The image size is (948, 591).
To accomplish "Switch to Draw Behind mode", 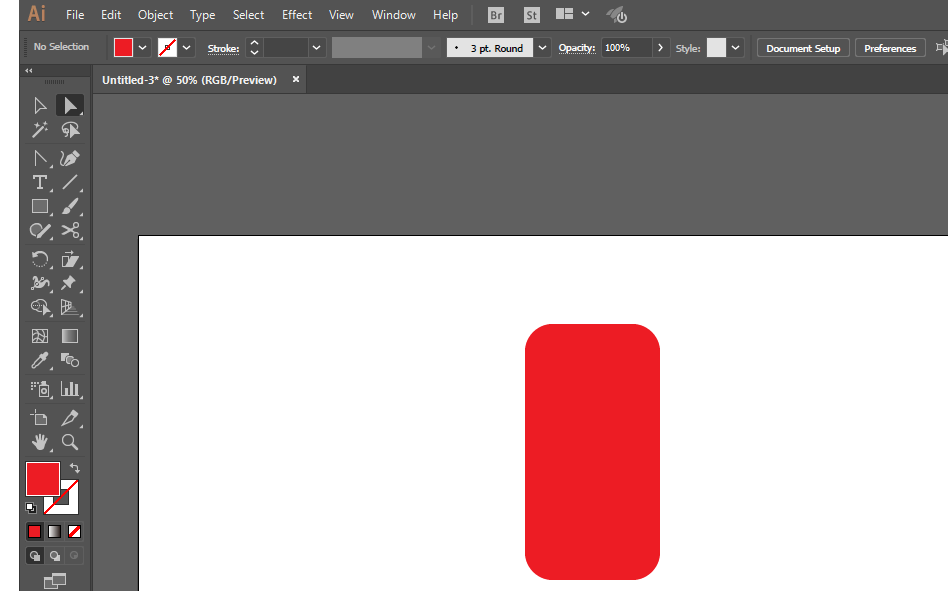I will [55, 555].
